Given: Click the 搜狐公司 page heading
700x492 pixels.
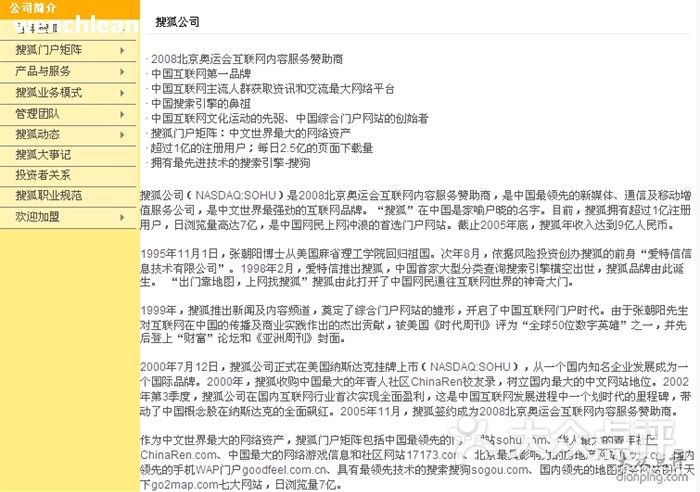Looking at the screenshot, I should coord(177,21).
